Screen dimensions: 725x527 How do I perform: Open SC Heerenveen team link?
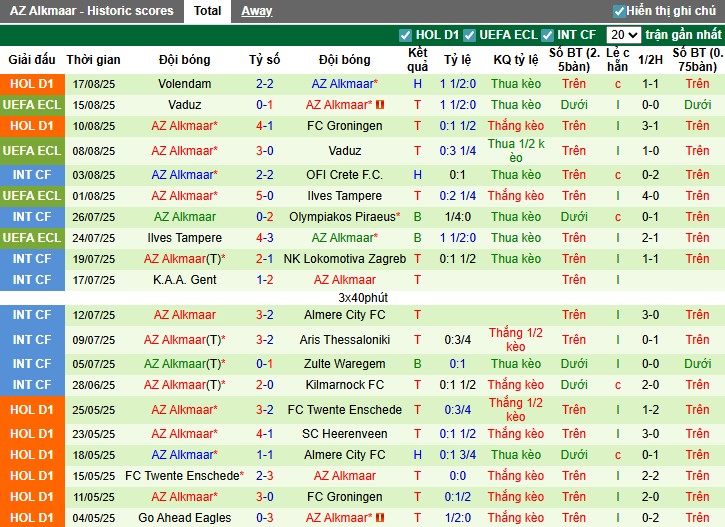tap(344, 434)
